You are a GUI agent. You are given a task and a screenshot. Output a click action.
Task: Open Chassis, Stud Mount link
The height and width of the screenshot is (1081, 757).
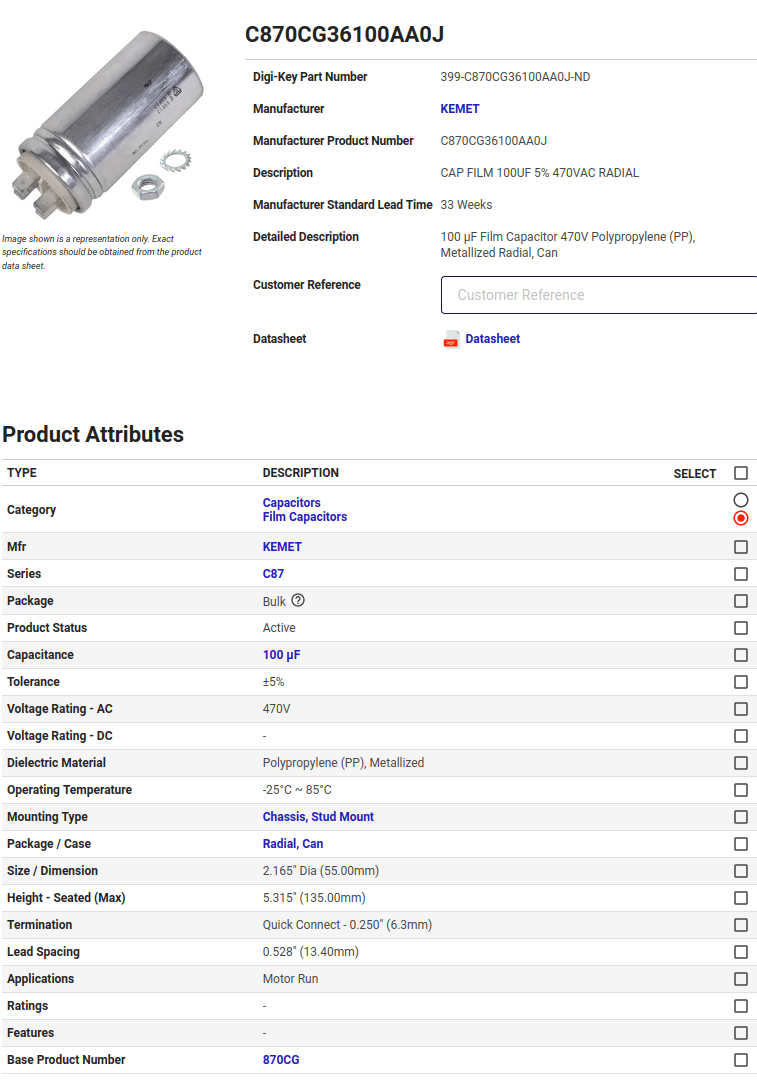point(318,817)
